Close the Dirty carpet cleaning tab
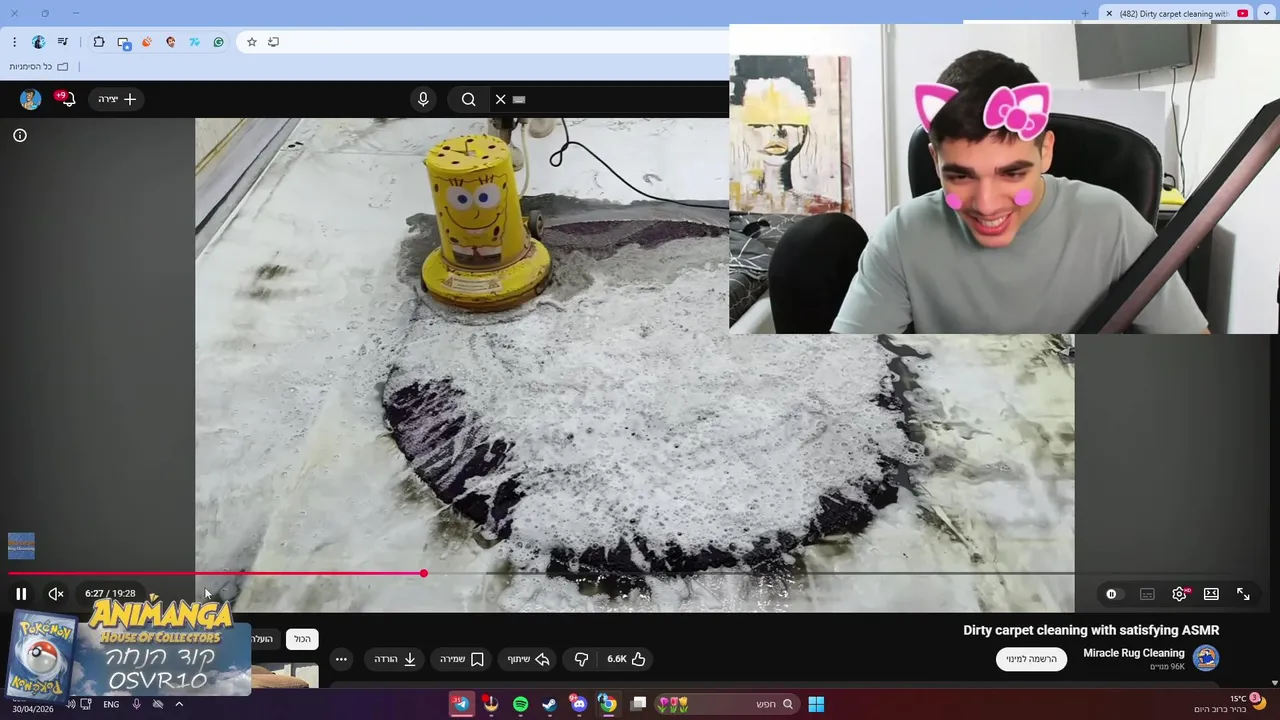 (x=1109, y=14)
